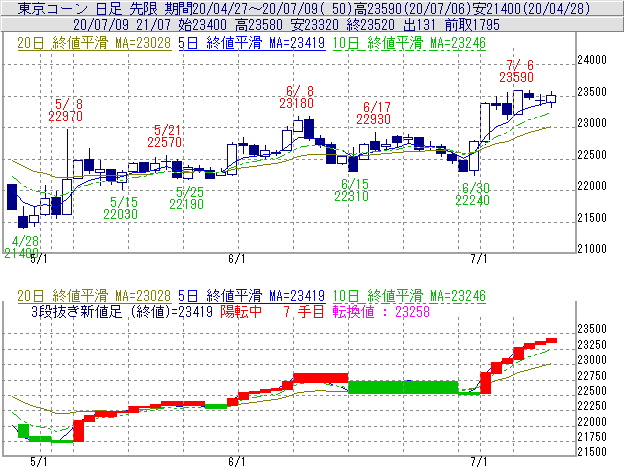Click the 21000 price axis label
This screenshot has width=624, height=474.
click(592, 249)
